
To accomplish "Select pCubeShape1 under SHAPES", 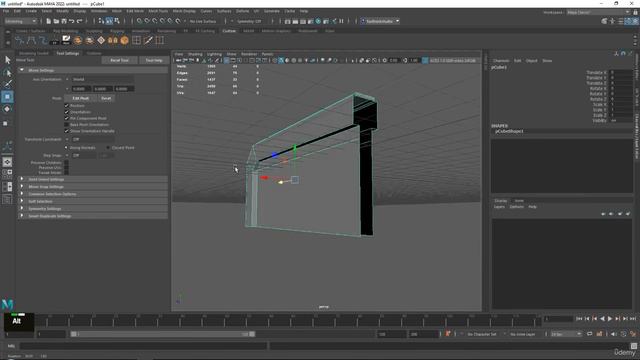I will click(x=509, y=131).
